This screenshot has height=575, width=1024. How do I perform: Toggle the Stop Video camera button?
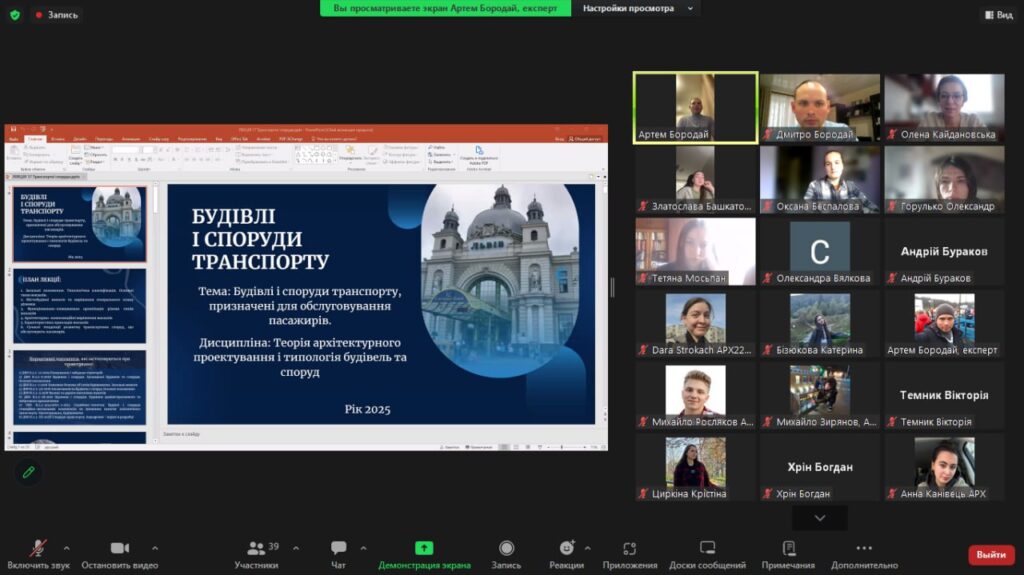tap(120, 549)
